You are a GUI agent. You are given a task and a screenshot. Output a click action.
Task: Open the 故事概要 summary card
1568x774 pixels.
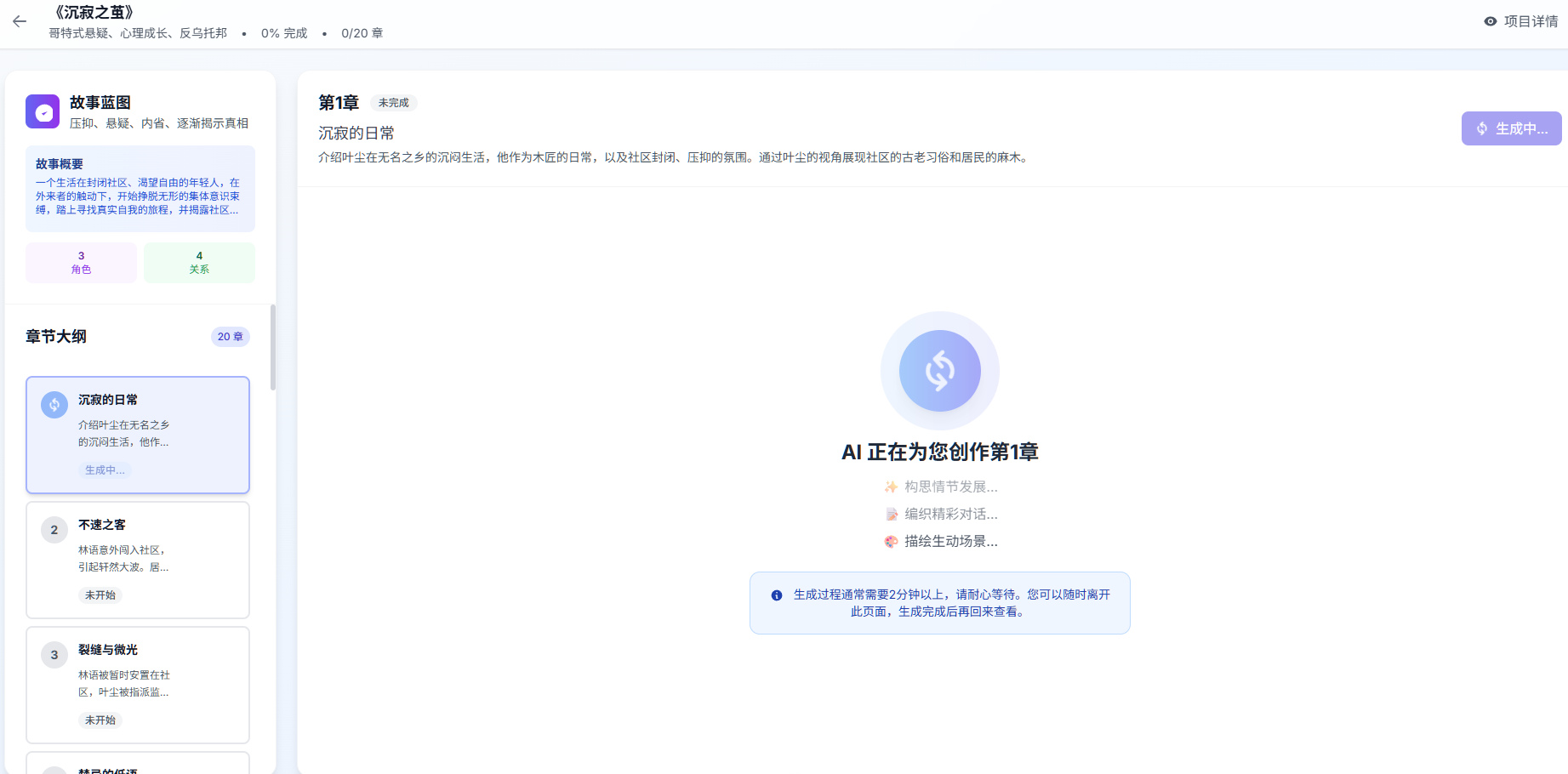[x=140, y=189]
